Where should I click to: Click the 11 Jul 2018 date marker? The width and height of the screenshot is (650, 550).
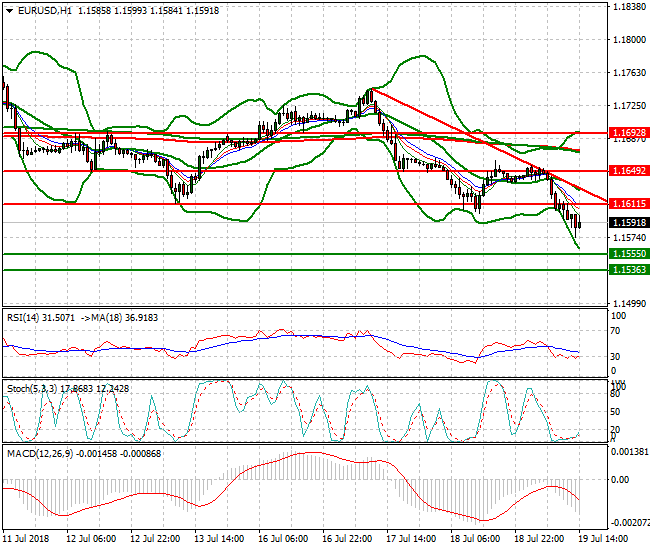point(25,538)
